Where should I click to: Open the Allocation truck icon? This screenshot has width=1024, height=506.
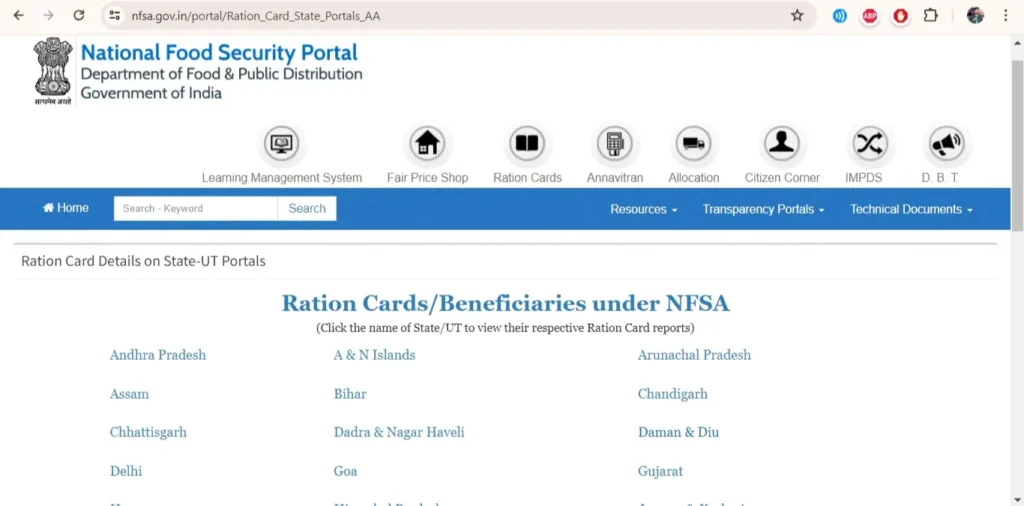(694, 144)
